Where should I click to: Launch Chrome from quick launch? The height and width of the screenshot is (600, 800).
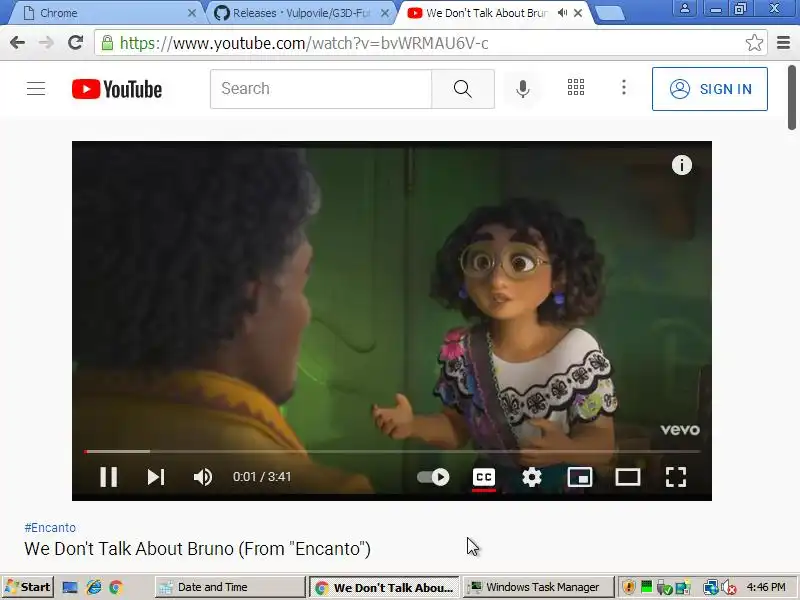[116, 588]
